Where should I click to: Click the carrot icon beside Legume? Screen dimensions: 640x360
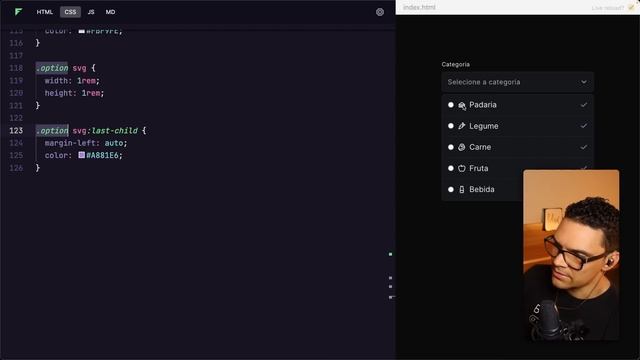pos(462,126)
